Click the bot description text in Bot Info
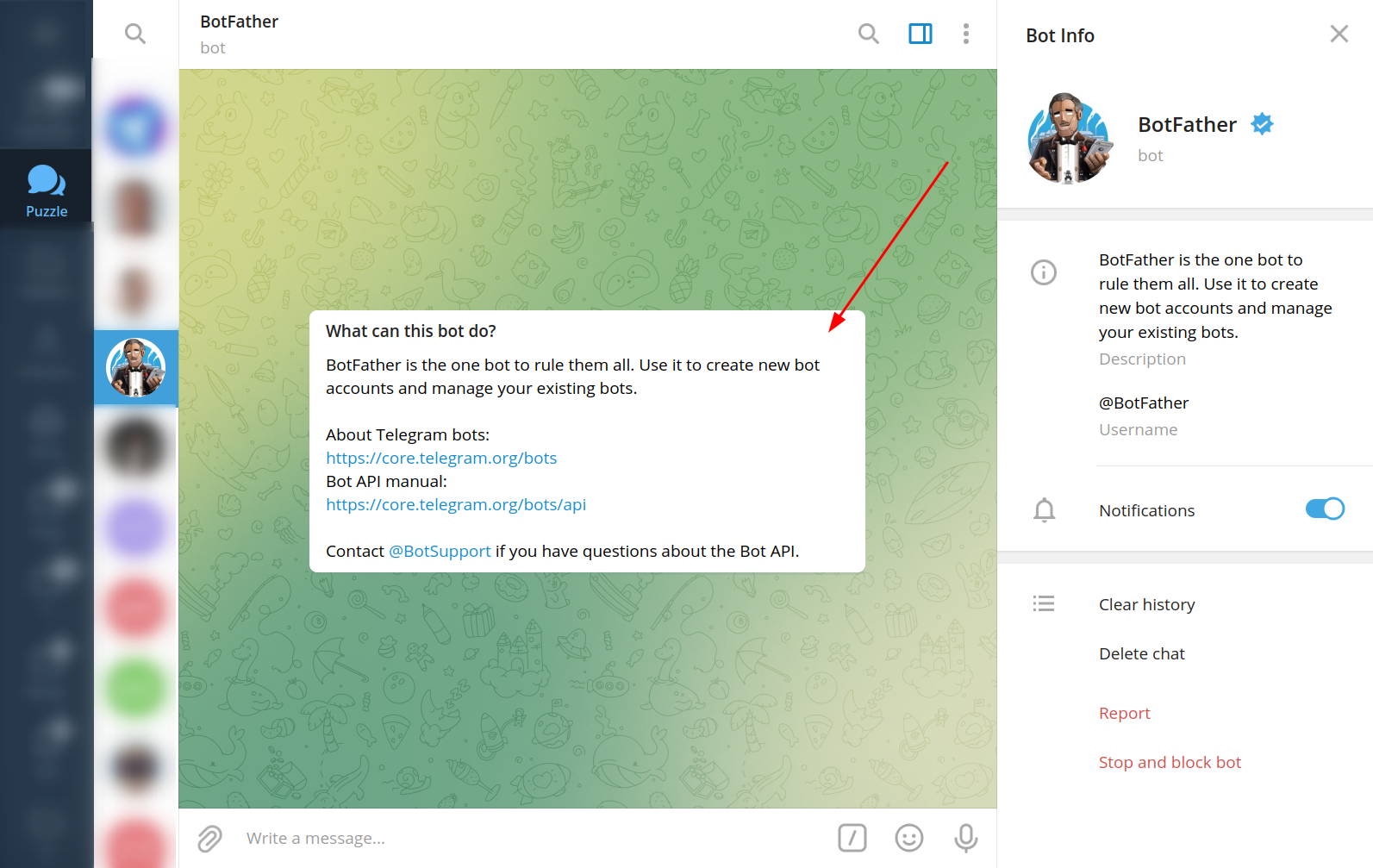This screenshot has width=1373, height=868. [x=1215, y=296]
